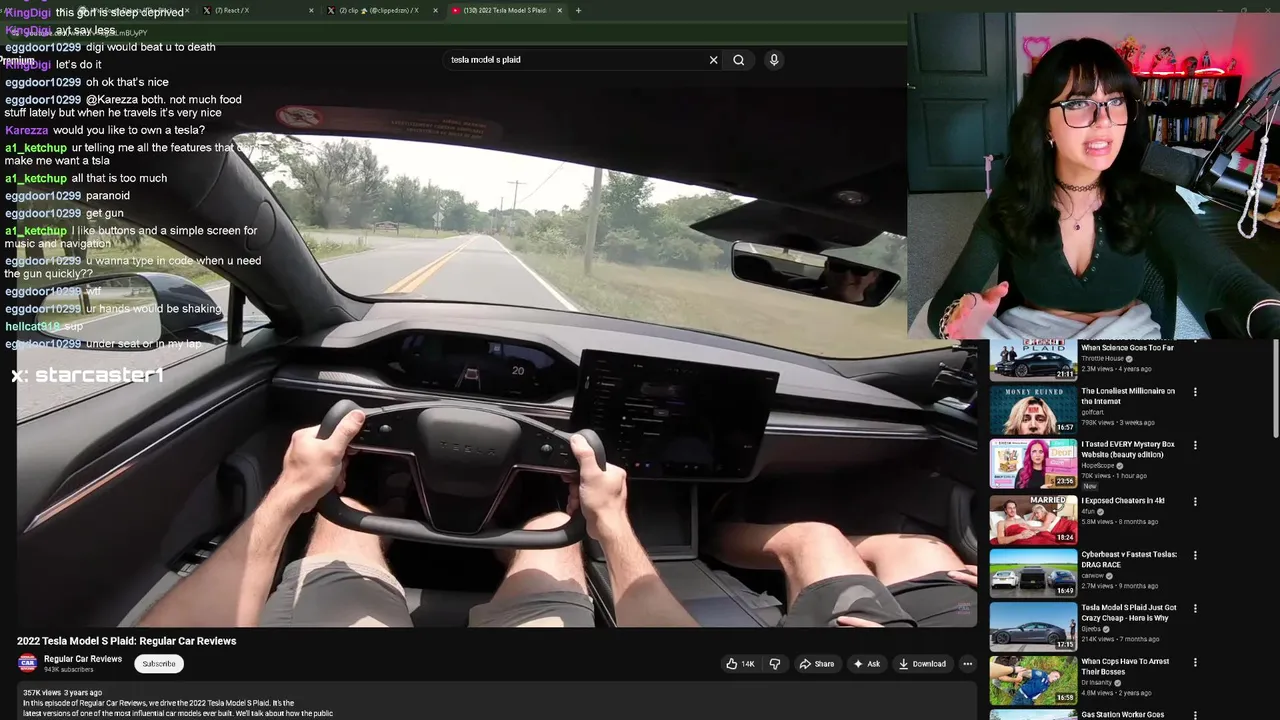Open Regular Car Reviews channel avatar

pyautogui.click(x=28, y=663)
